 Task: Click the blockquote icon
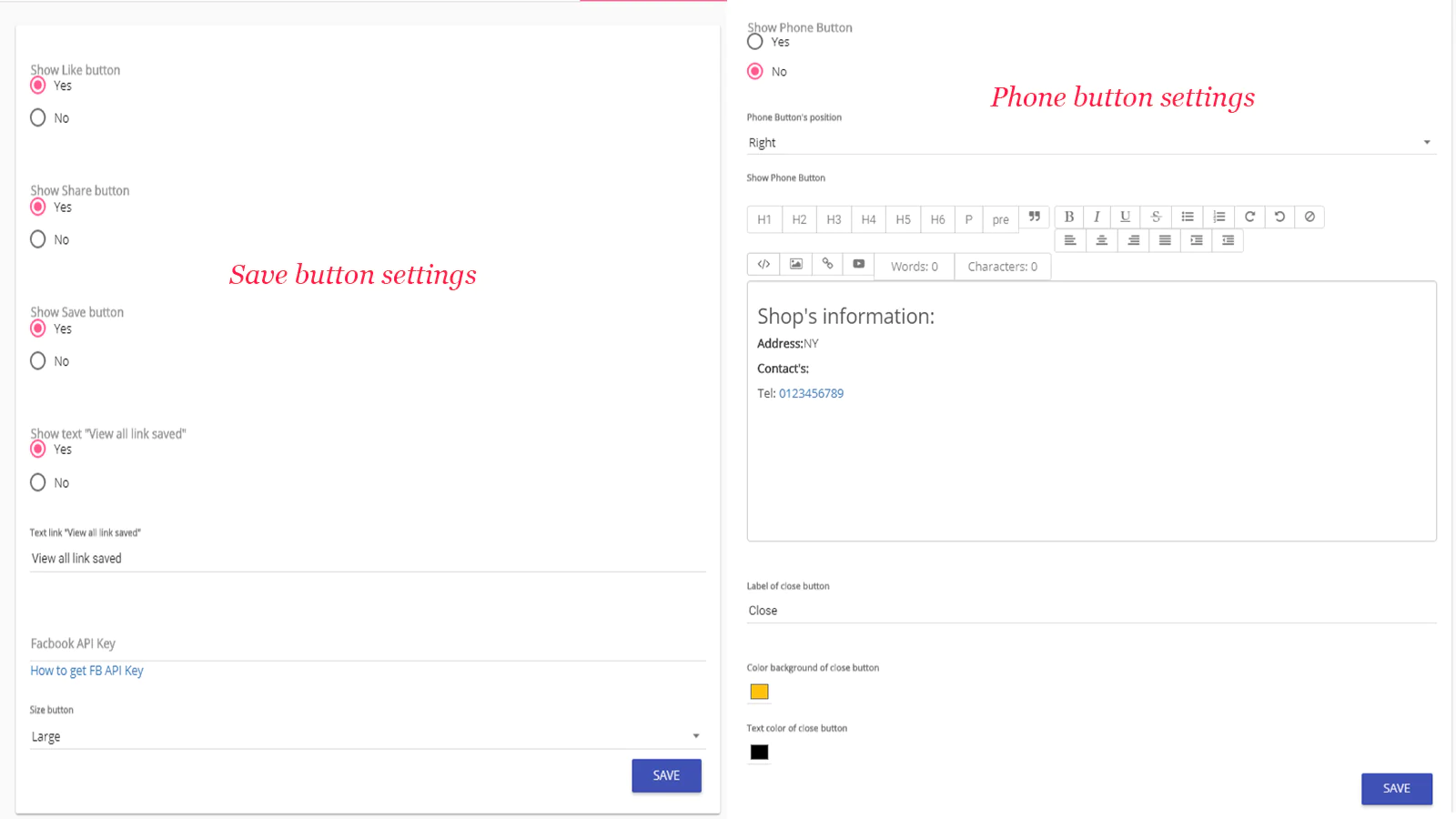pyautogui.click(x=1034, y=217)
